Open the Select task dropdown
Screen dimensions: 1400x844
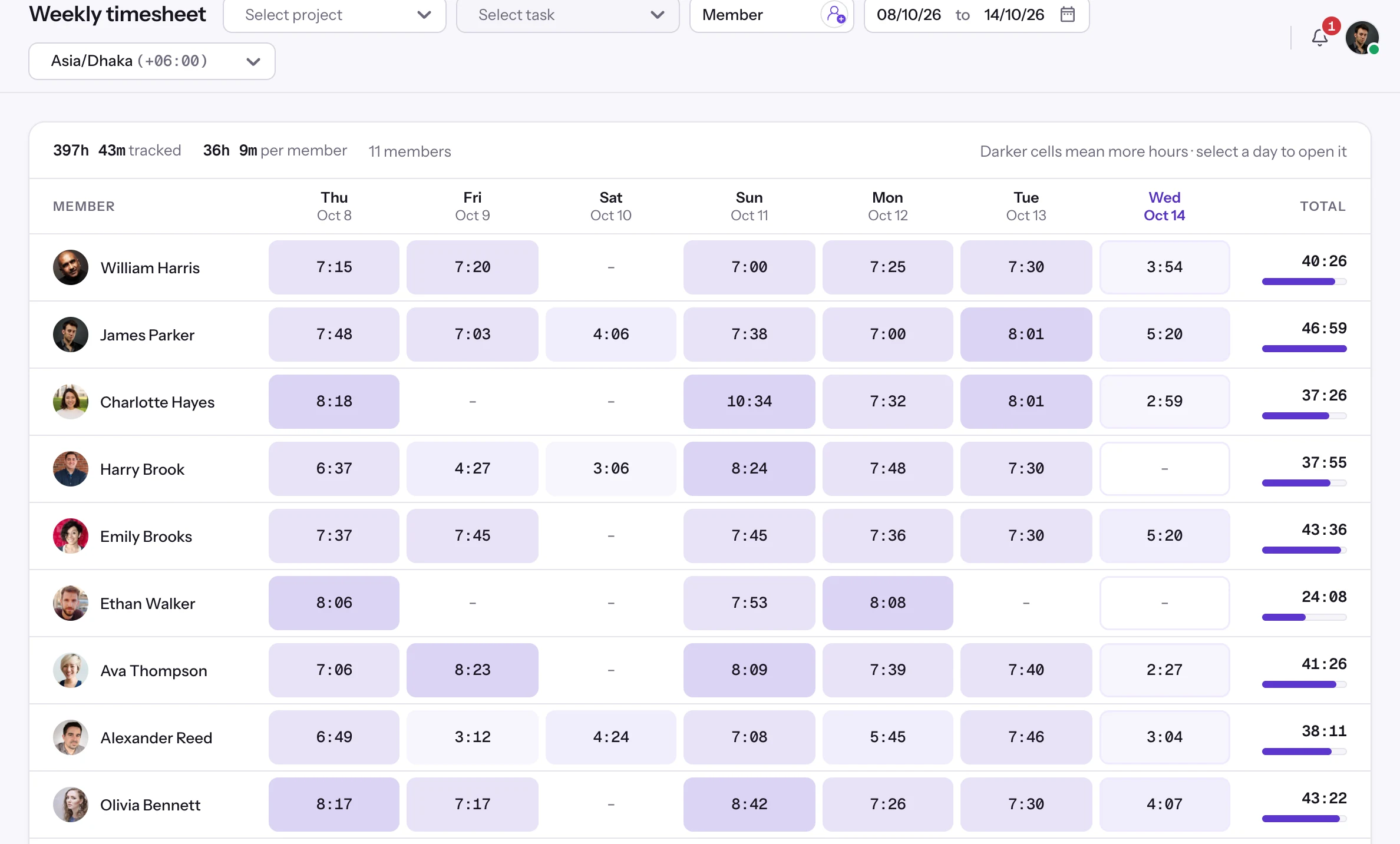point(568,15)
